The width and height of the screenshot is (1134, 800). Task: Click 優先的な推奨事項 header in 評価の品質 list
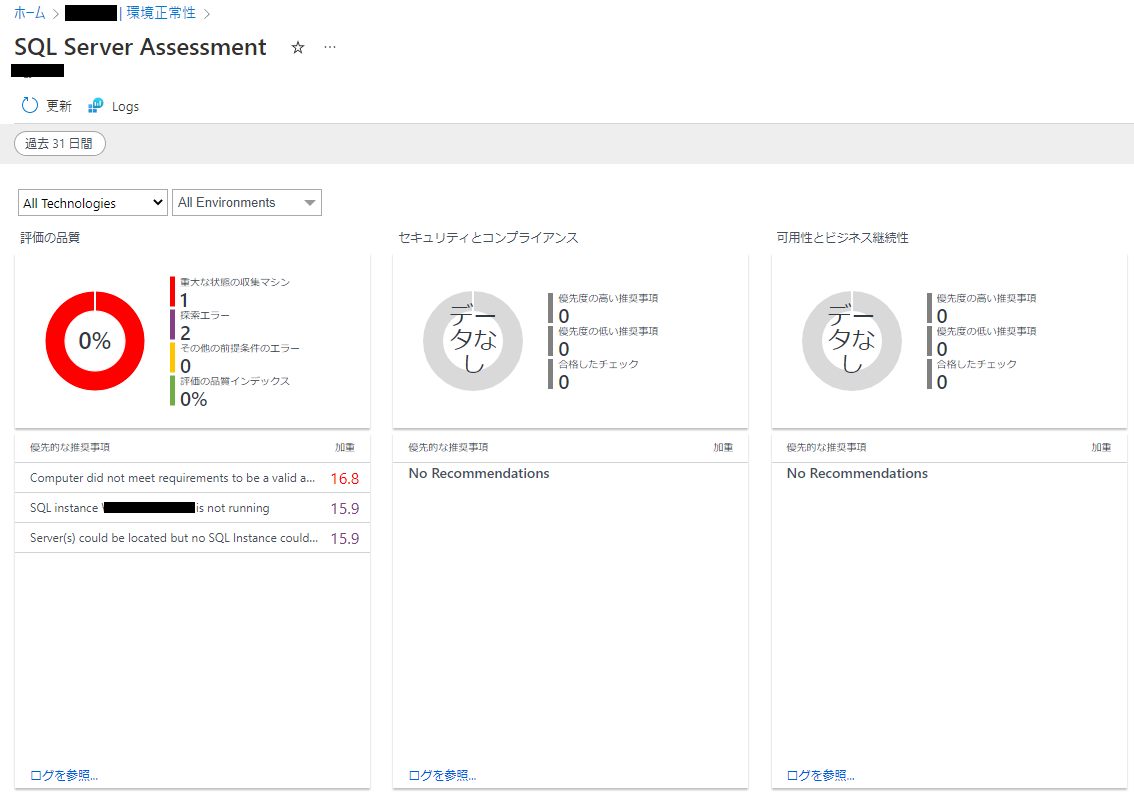tap(70, 448)
